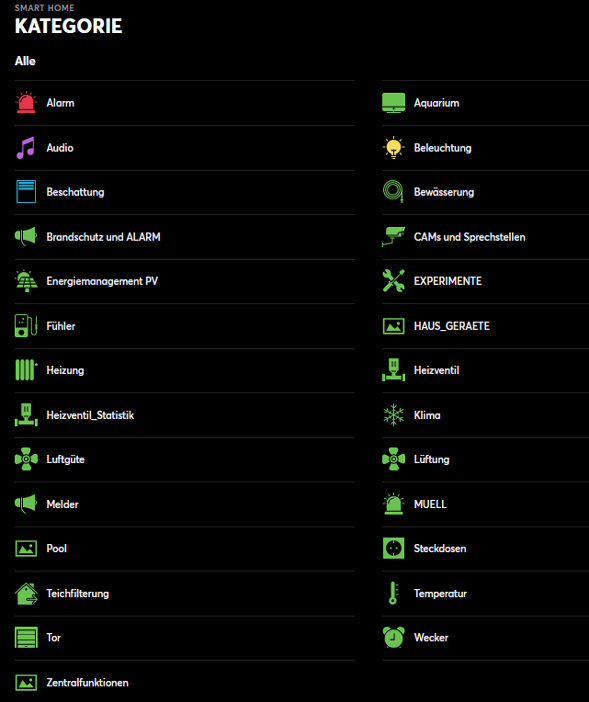Click the yellow Beleuchtung light bulb icon
Viewport: 589px width, 702px height.
click(x=393, y=148)
